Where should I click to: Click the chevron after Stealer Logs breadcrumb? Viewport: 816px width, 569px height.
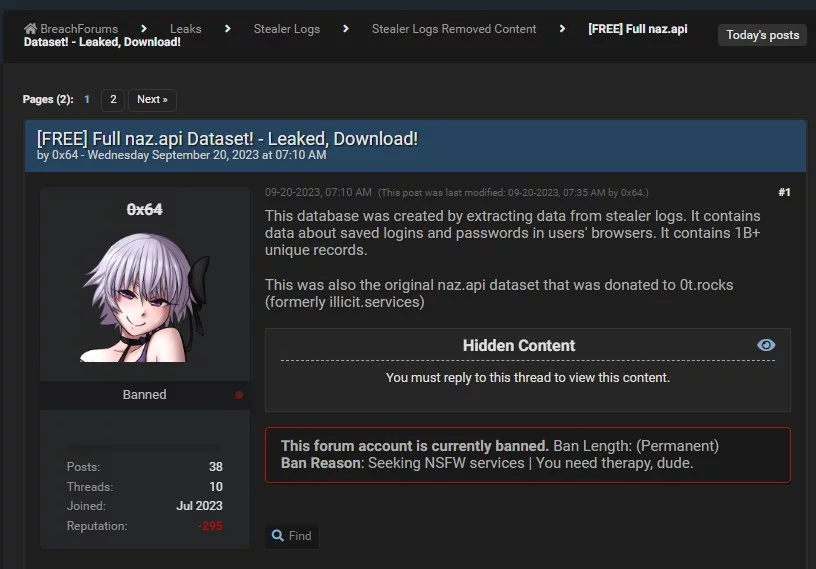pos(346,29)
